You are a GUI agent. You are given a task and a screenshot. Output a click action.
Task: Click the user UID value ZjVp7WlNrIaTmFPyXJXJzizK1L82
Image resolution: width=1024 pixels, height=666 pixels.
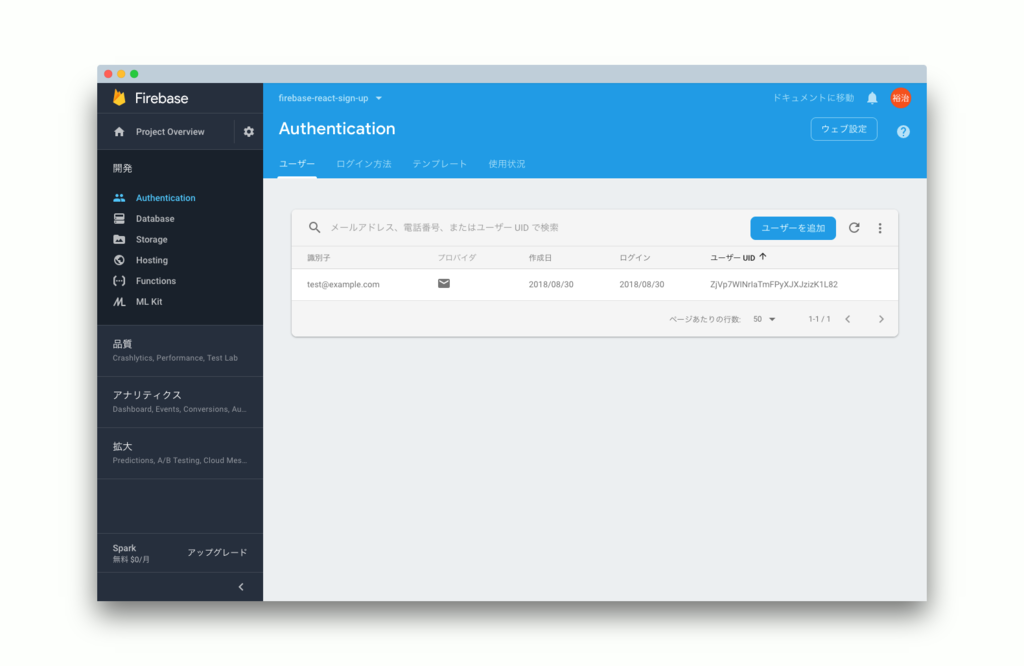tap(774, 285)
